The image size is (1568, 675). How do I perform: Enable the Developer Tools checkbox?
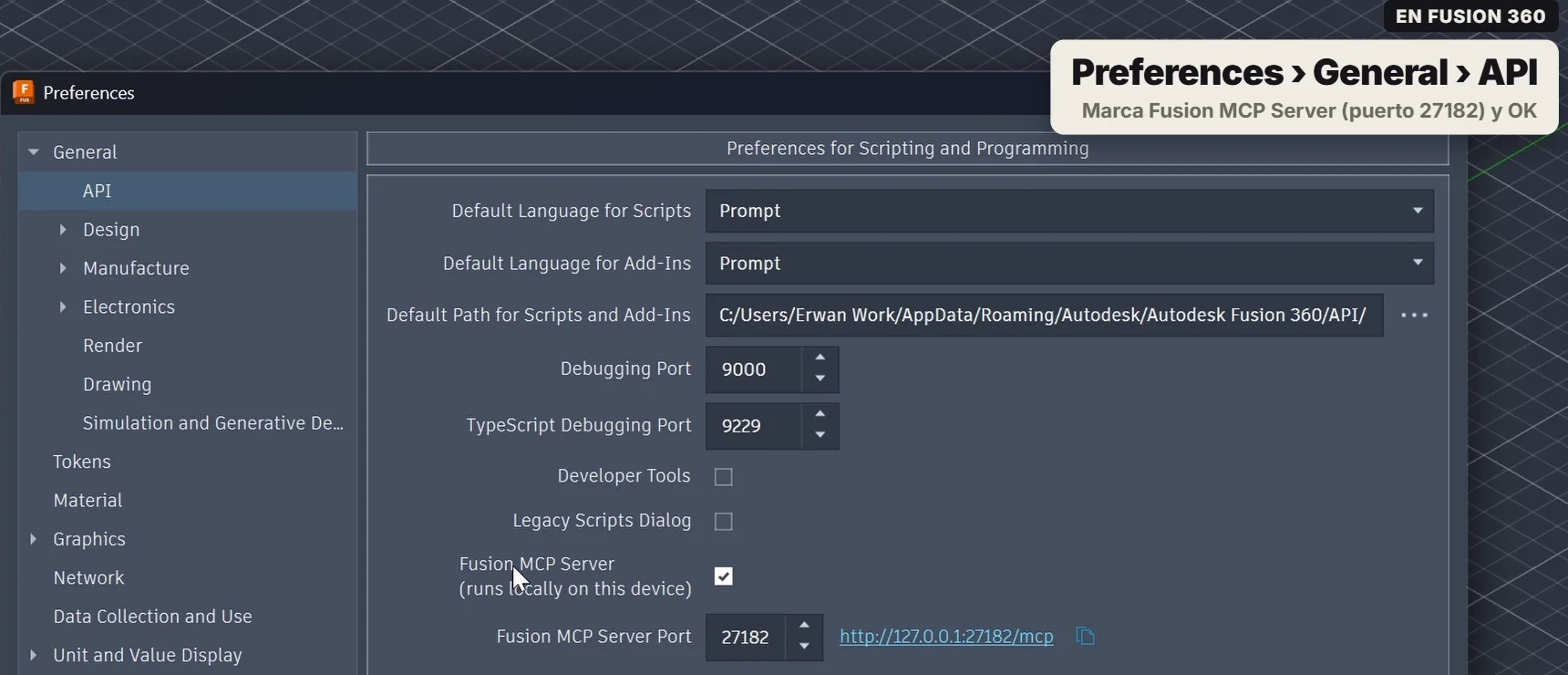pyautogui.click(x=724, y=477)
